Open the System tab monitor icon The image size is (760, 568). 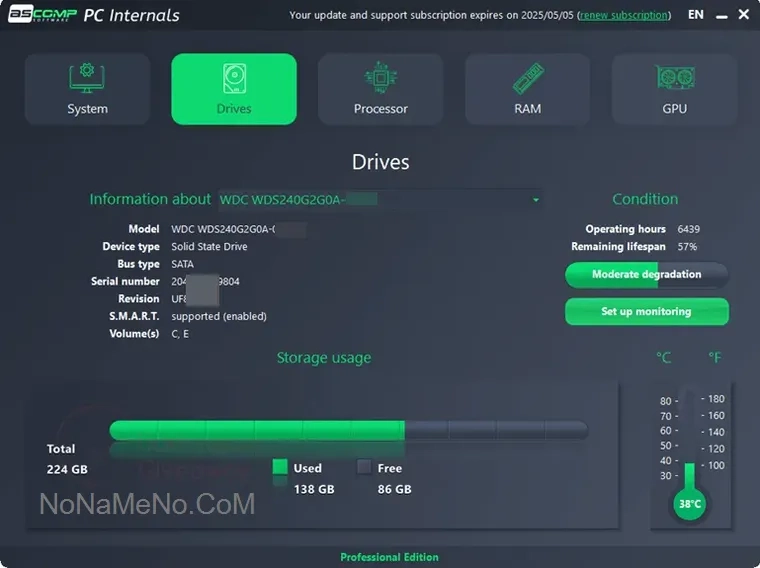87,78
